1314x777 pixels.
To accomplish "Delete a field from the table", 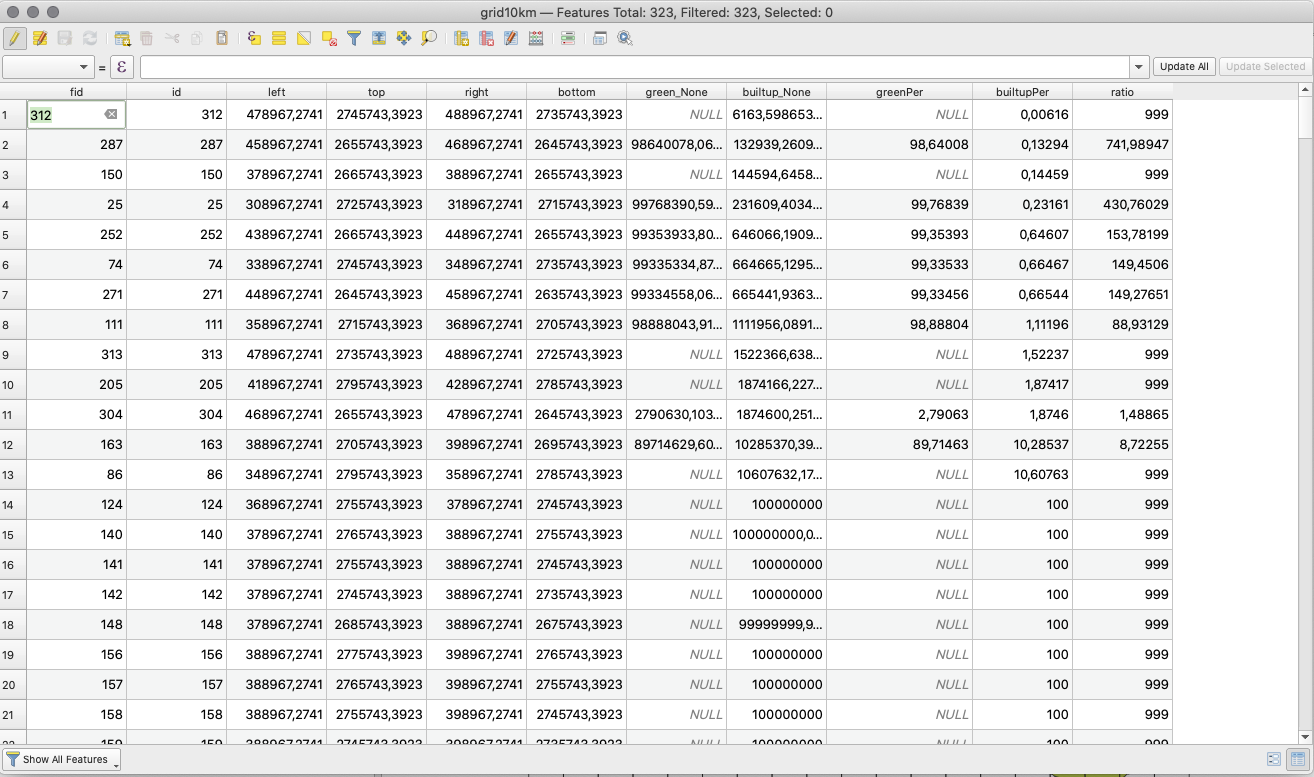I will point(486,38).
